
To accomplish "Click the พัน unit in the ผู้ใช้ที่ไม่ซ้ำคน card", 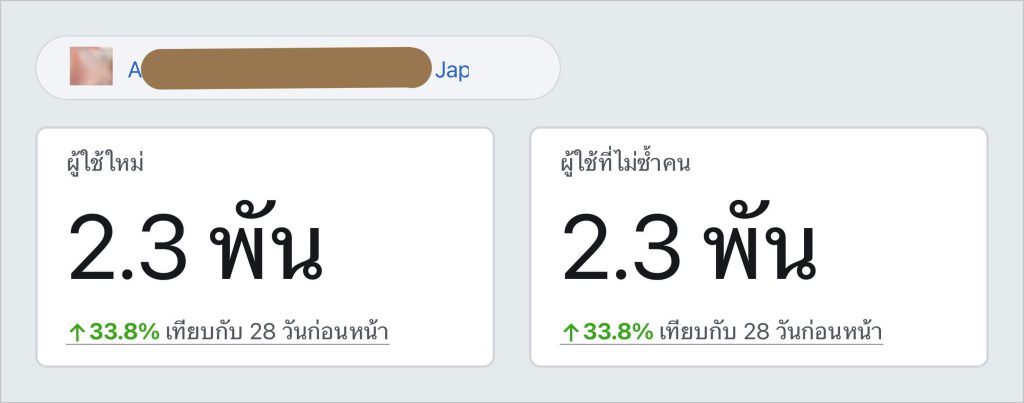I will click(760, 242).
